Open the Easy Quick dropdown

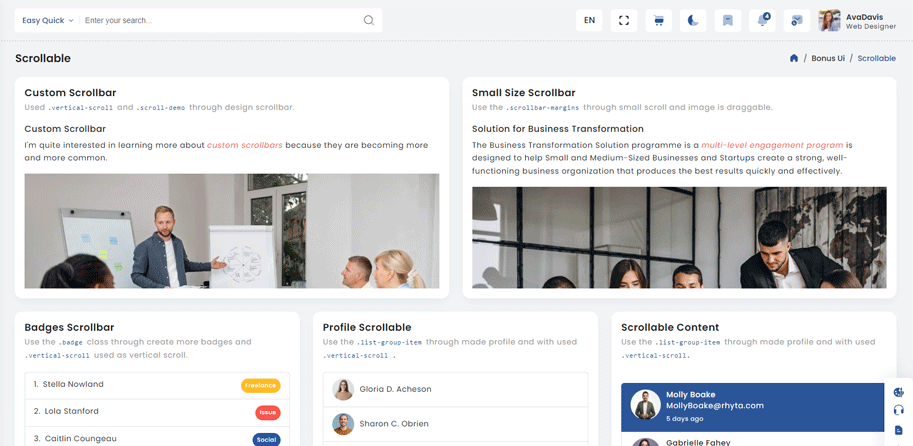pyautogui.click(x=48, y=20)
